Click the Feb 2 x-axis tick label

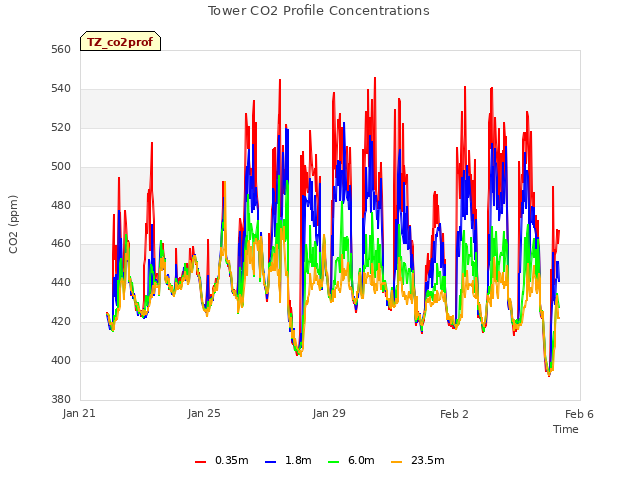coord(454,414)
